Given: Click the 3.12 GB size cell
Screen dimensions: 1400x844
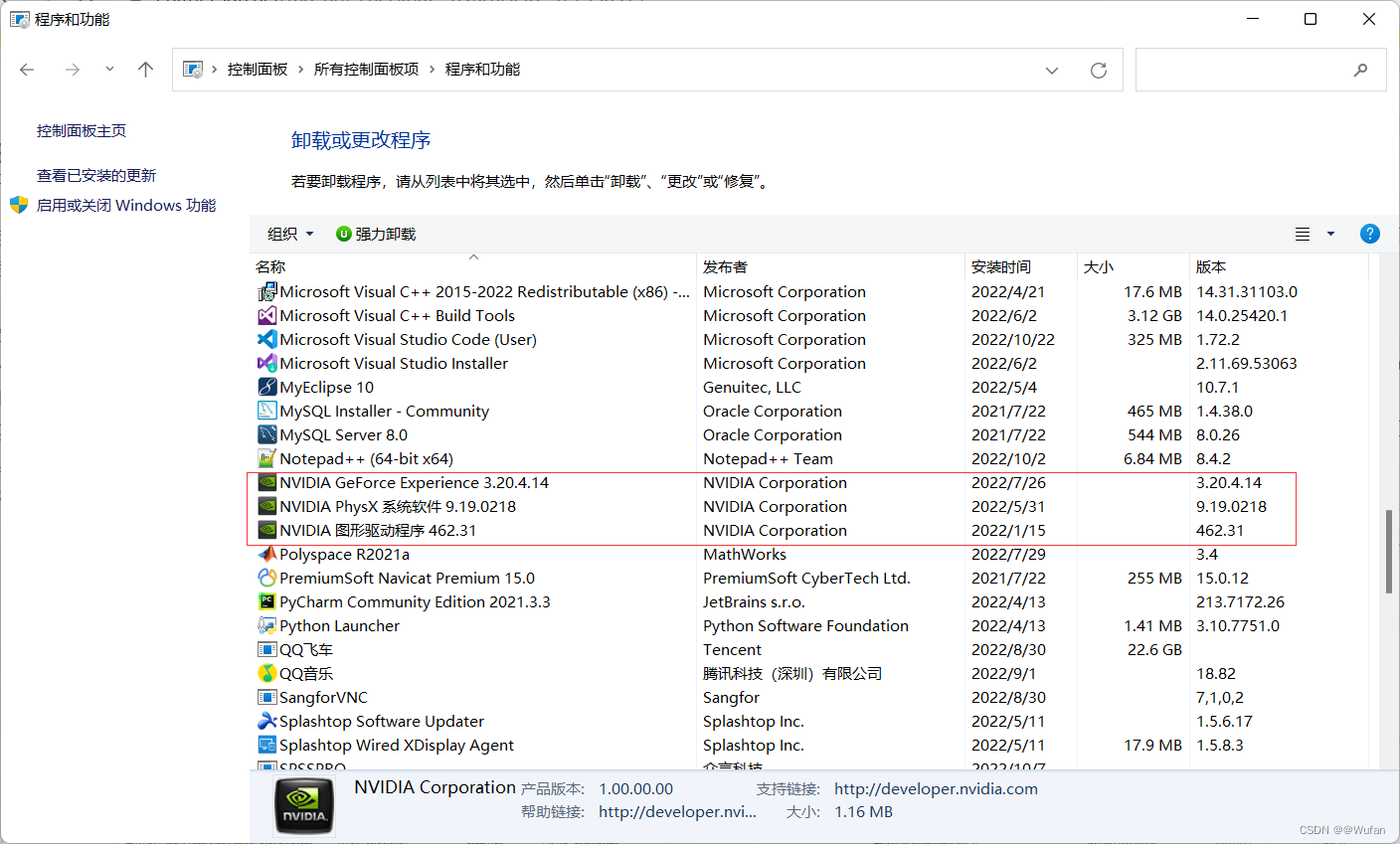Looking at the screenshot, I should pos(1154,316).
